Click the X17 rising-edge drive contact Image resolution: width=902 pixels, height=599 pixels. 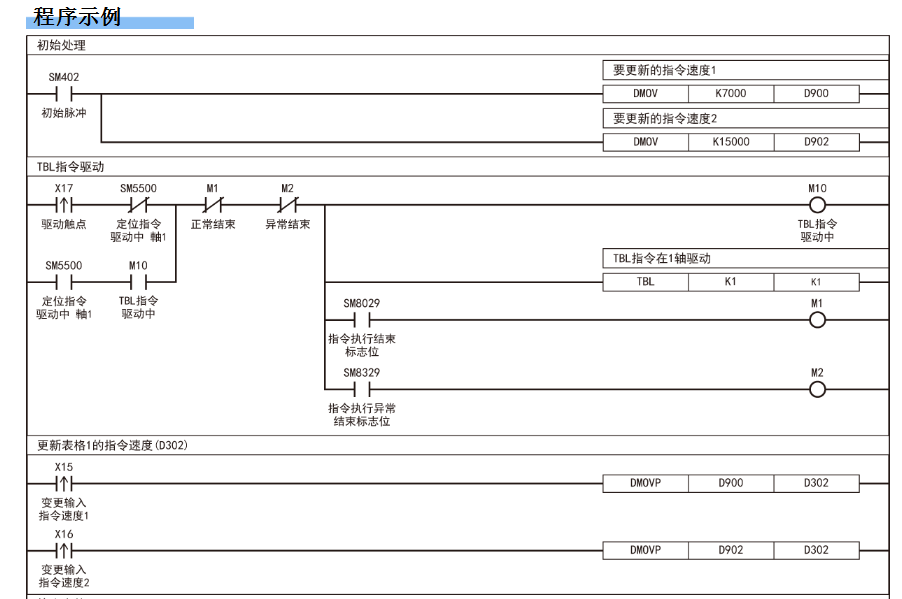tap(64, 205)
